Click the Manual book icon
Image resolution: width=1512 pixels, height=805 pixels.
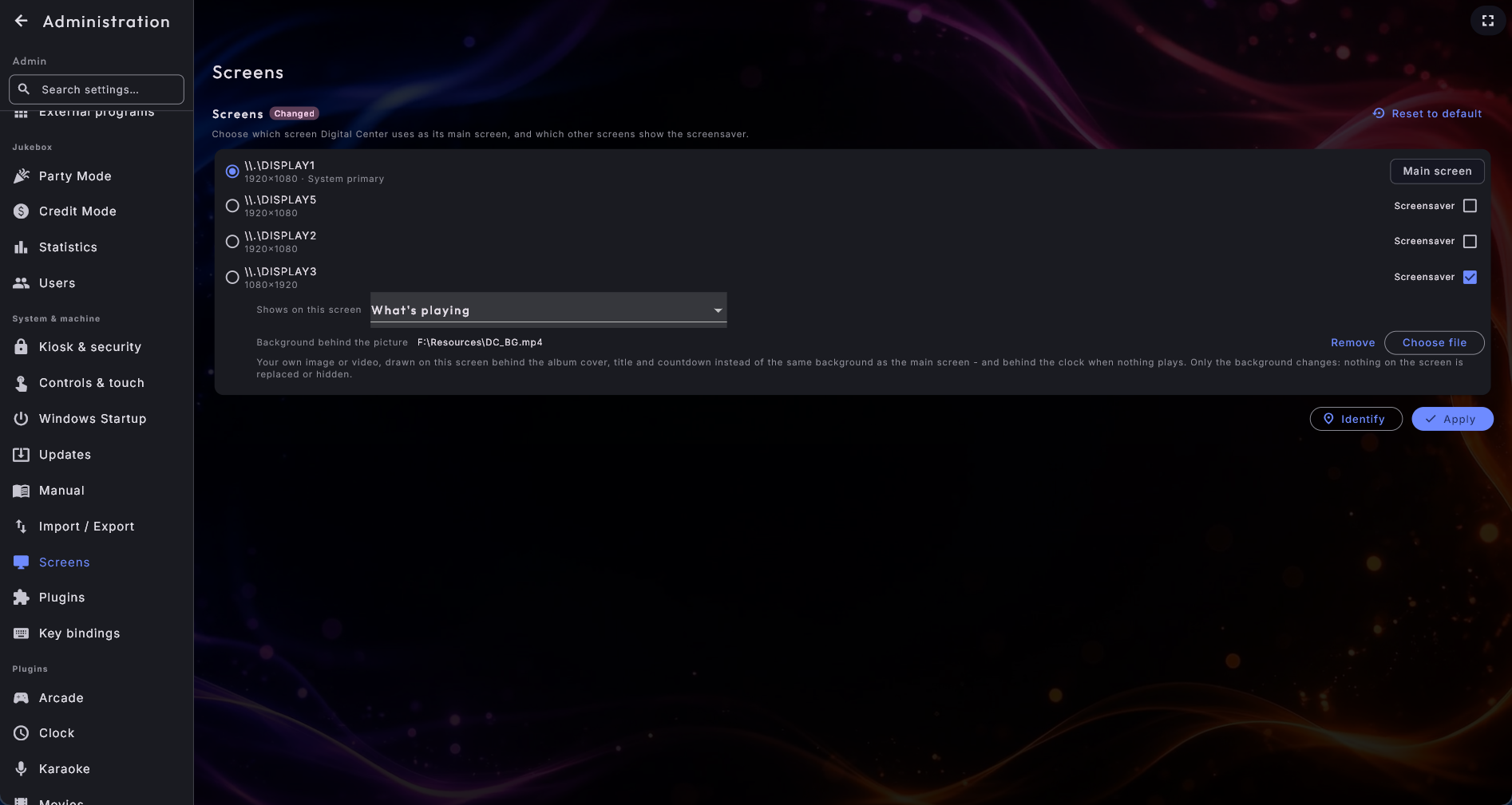(22, 491)
